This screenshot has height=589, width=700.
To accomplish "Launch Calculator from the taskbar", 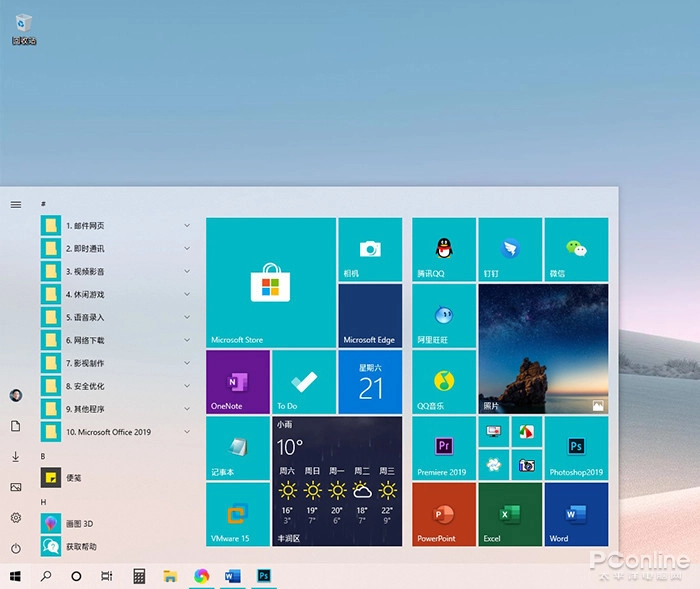I will pyautogui.click(x=139, y=576).
